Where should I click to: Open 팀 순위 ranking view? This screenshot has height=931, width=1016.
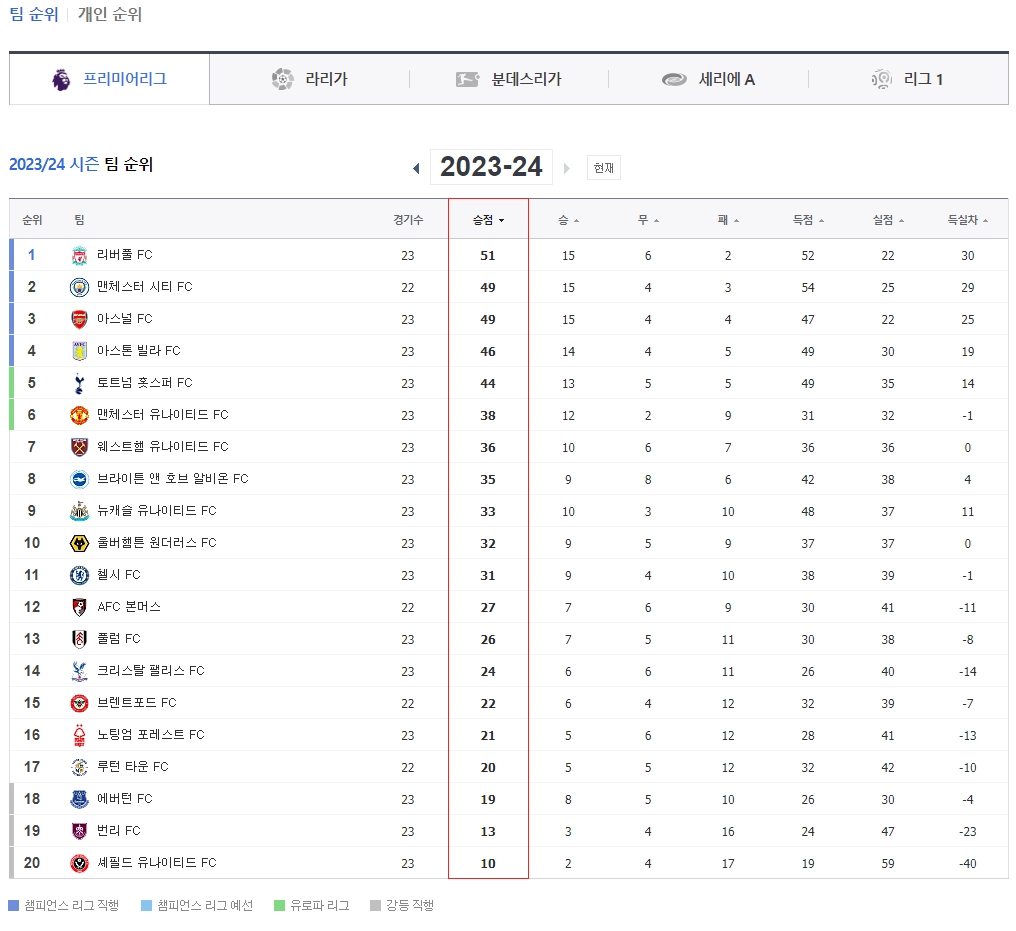click(34, 14)
